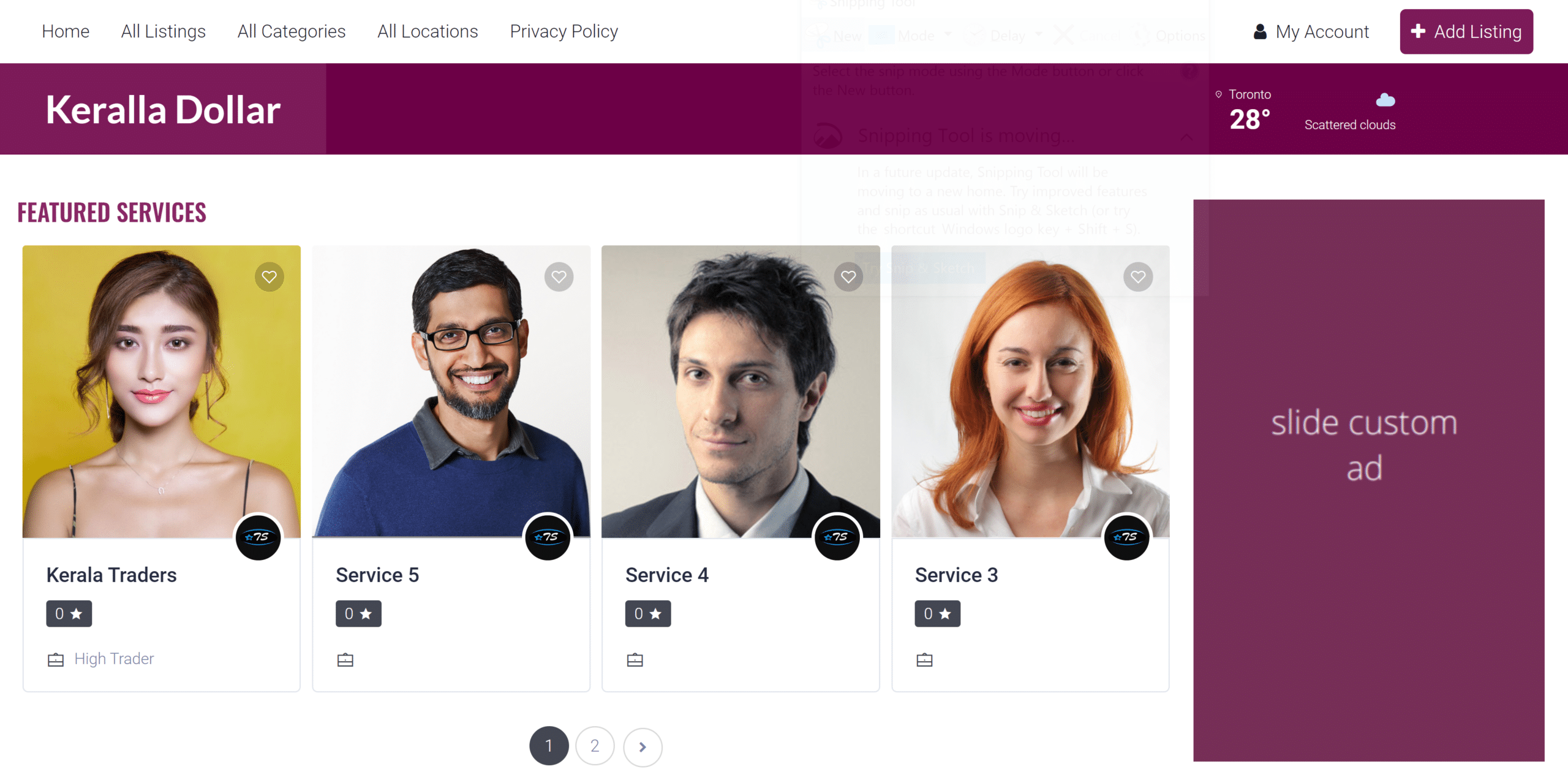Open the All Listings menu

164,31
